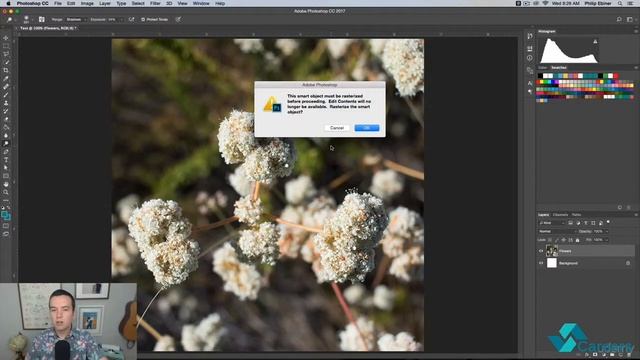Click the Create new layer icon
The height and width of the screenshot is (360, 640).
click(x=620, y=355)
